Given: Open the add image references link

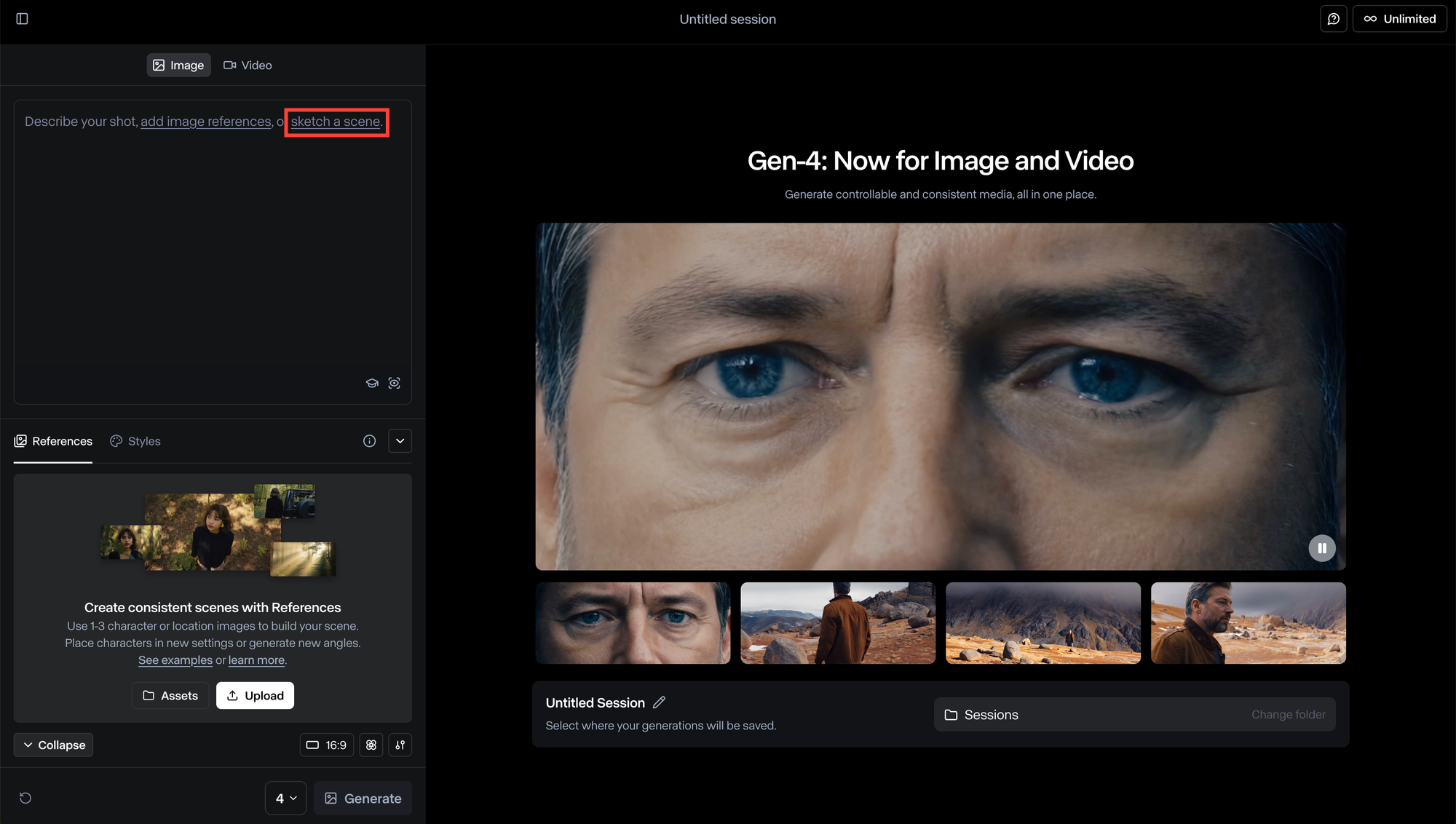Looking at the screenshot, I should [206, 122].
